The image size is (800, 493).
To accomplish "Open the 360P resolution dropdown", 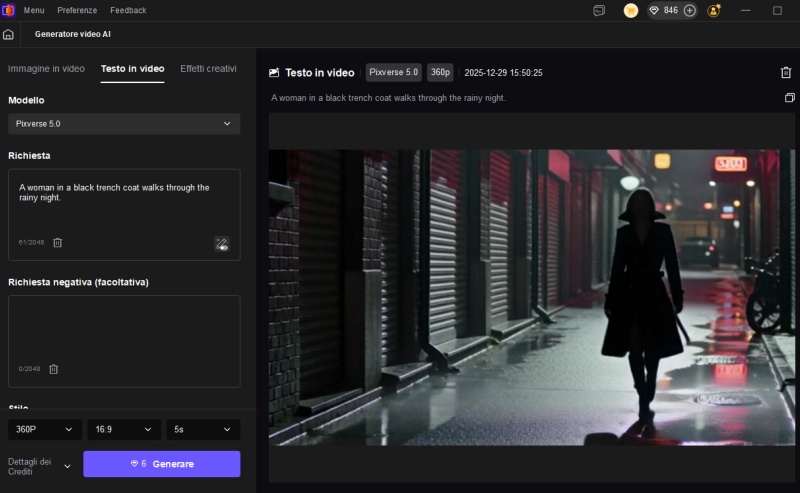I will (44, 429).
